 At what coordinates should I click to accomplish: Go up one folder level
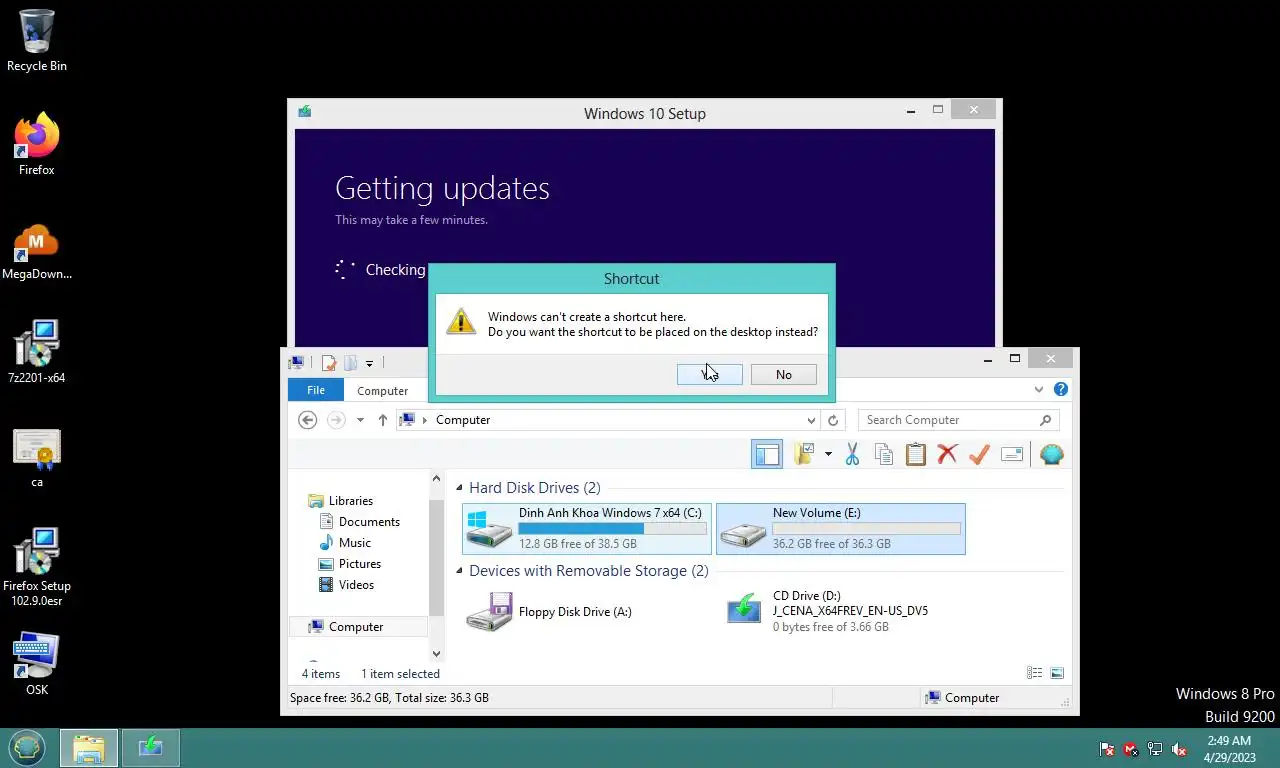pos(383,420)
